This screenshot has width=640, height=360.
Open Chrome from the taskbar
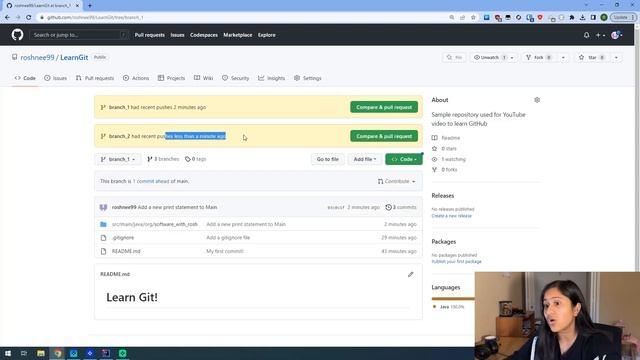[57, 353]
